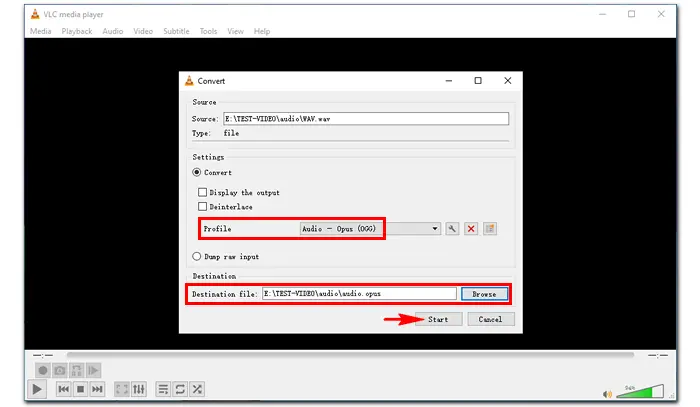
Task: Jump to previous media track
Action: (x=63, y=389)
